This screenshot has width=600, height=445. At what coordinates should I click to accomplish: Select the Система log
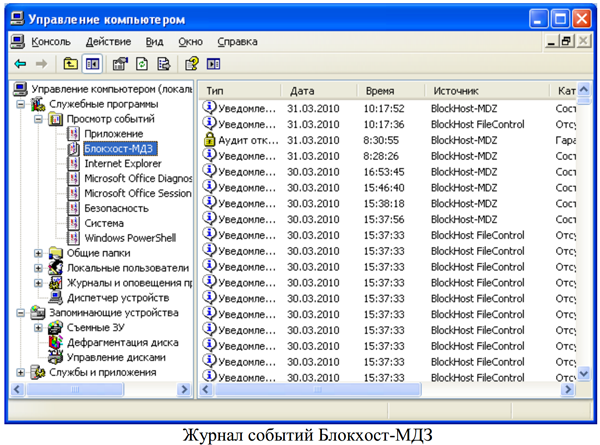pyautogui.click(x=104, y=223)
